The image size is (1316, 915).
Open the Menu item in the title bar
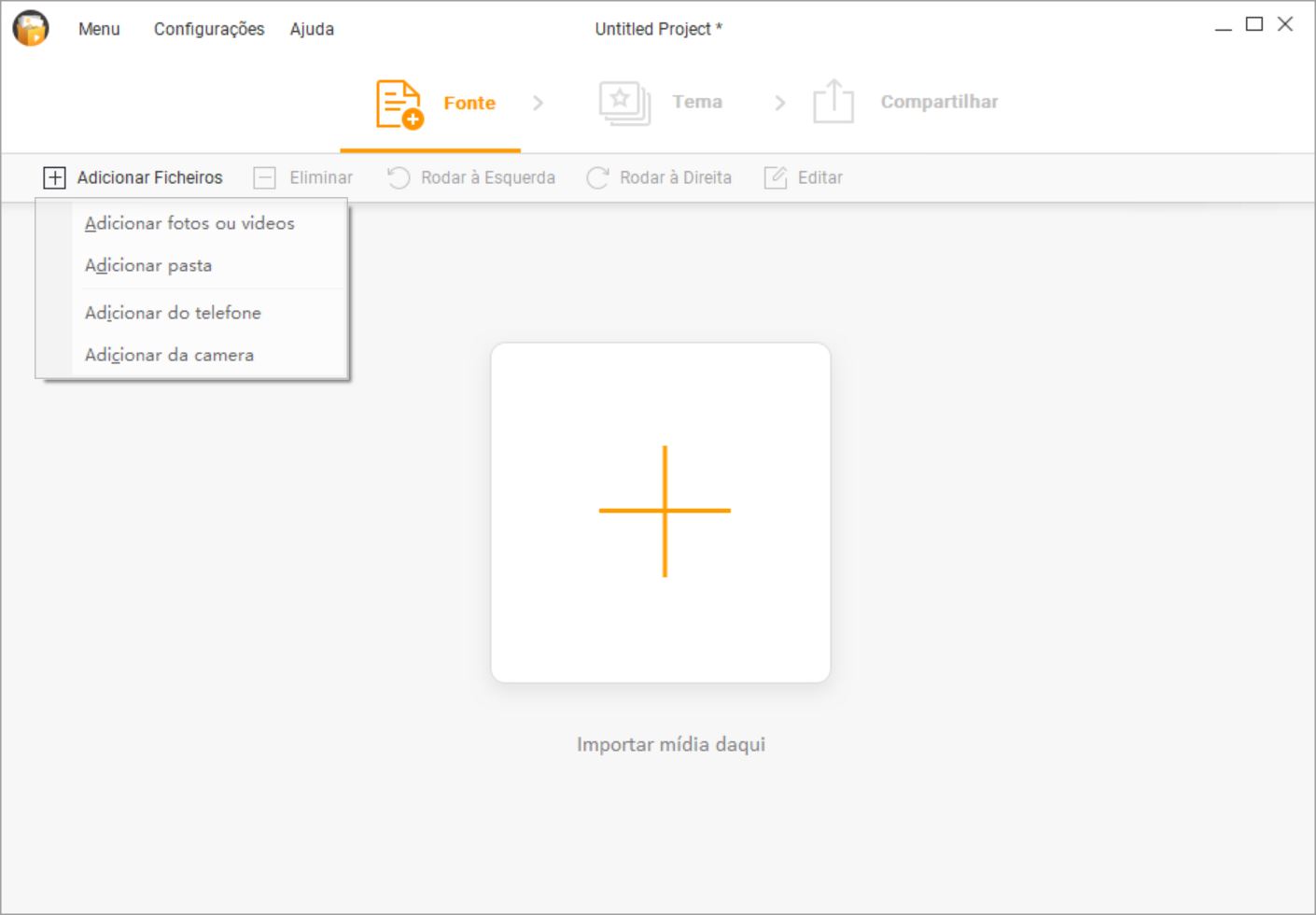pos(99,29)
